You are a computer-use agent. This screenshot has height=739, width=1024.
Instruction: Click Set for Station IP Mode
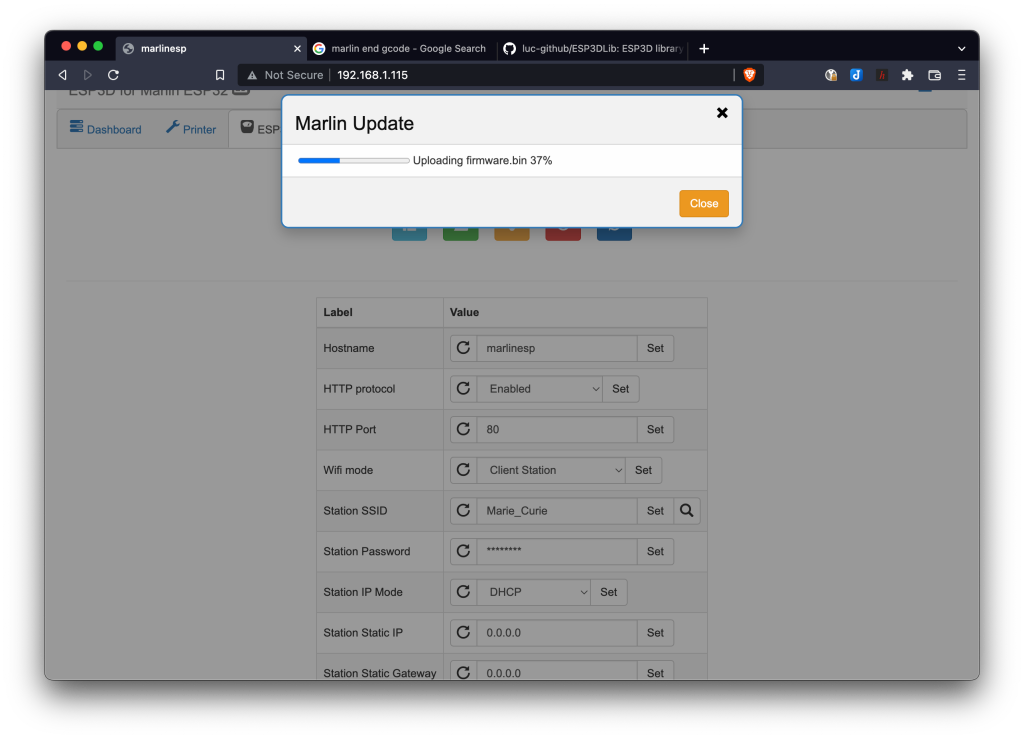[x=609, y=591]
